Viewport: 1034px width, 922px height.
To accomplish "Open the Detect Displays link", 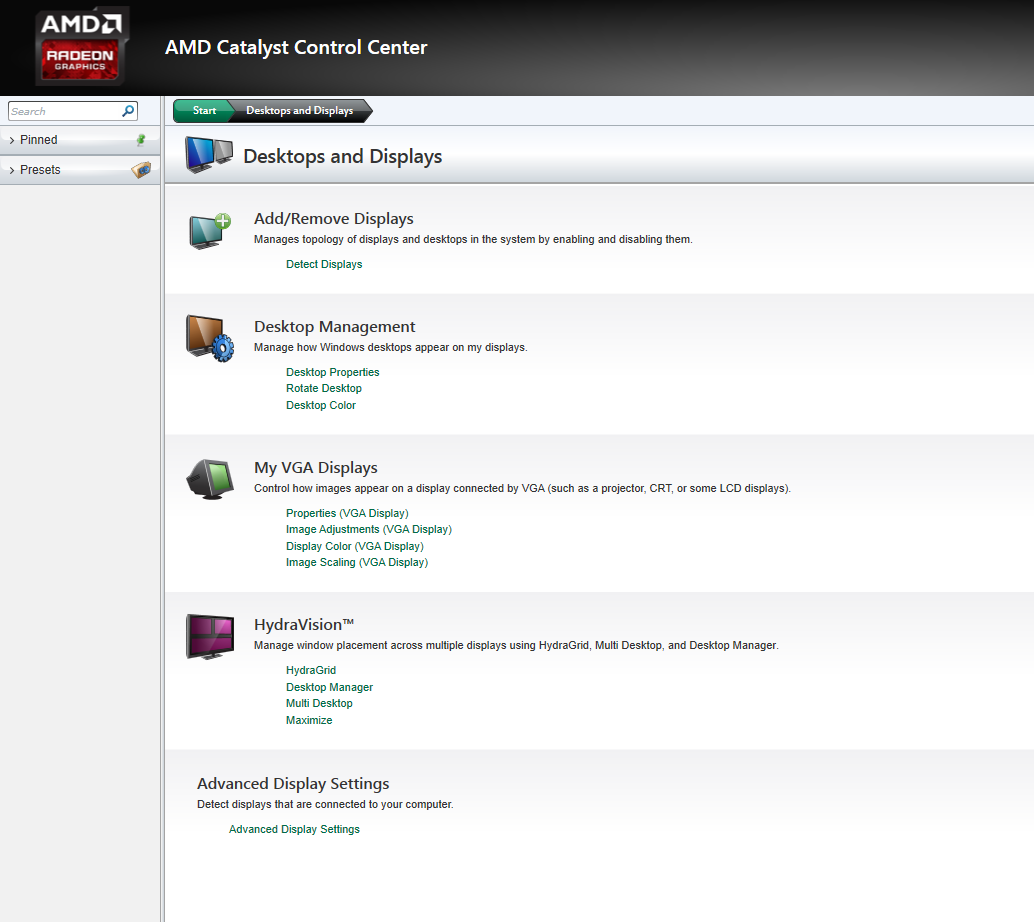I will [x=324, y=264].
